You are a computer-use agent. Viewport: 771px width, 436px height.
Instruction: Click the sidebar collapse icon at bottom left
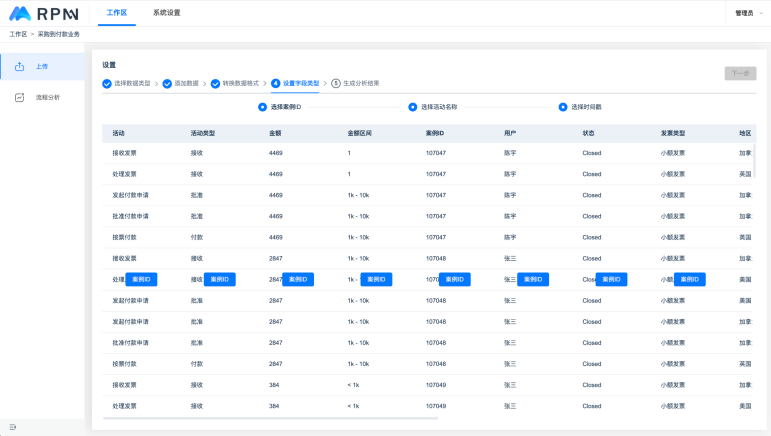coord(13,427)
